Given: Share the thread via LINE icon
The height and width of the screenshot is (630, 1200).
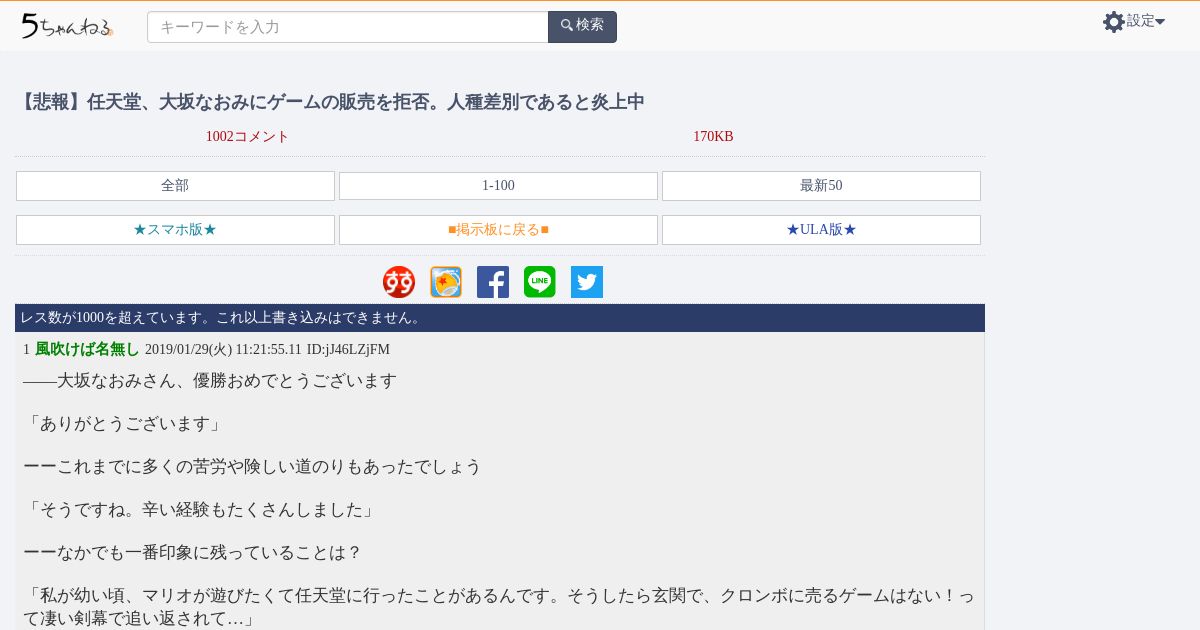Looking at the screenshot, I should 540,282.
